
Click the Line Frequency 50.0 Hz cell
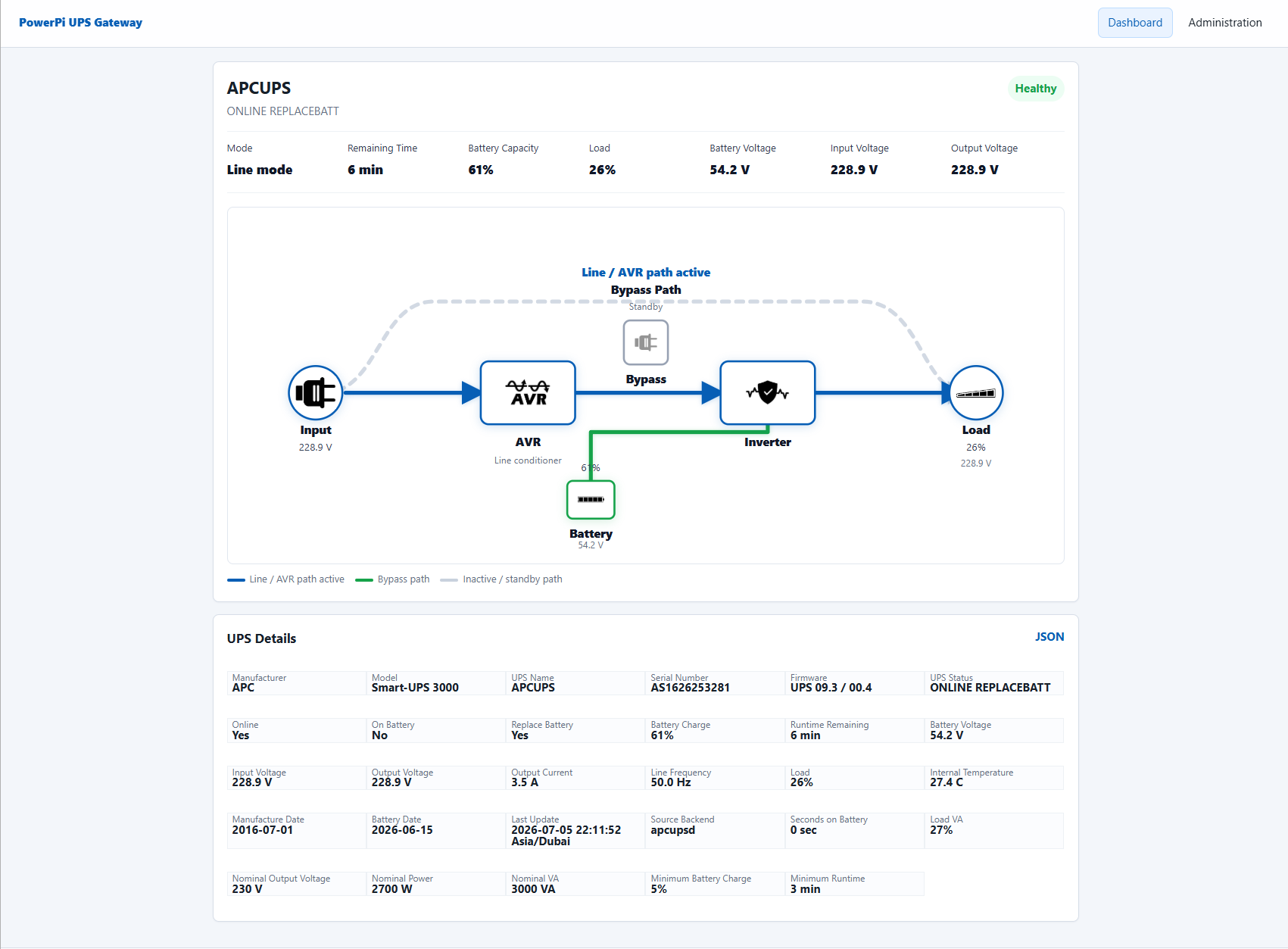coord(715,778)
